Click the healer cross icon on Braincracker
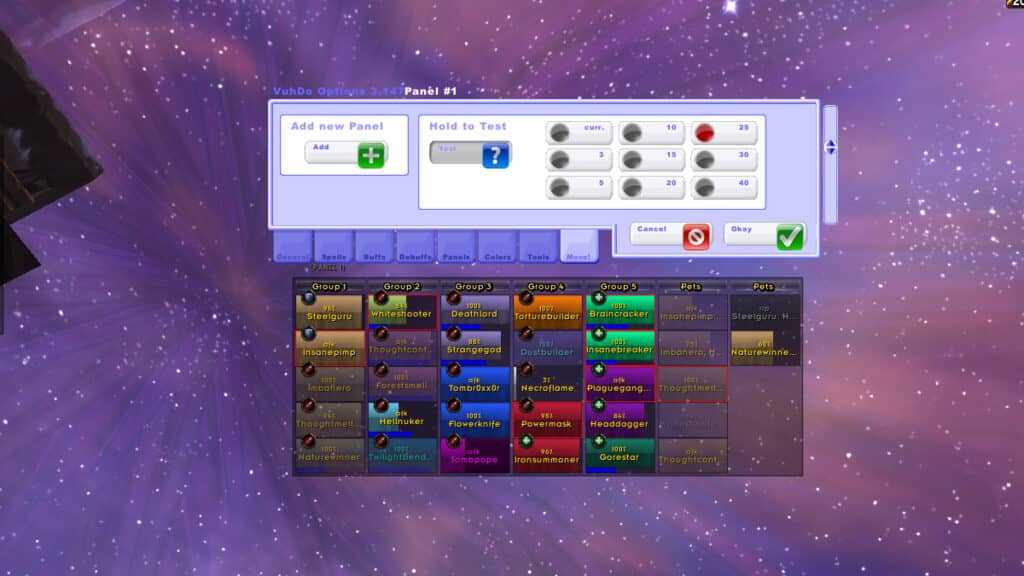This screenshot has height=576, width=1024. 598,298
